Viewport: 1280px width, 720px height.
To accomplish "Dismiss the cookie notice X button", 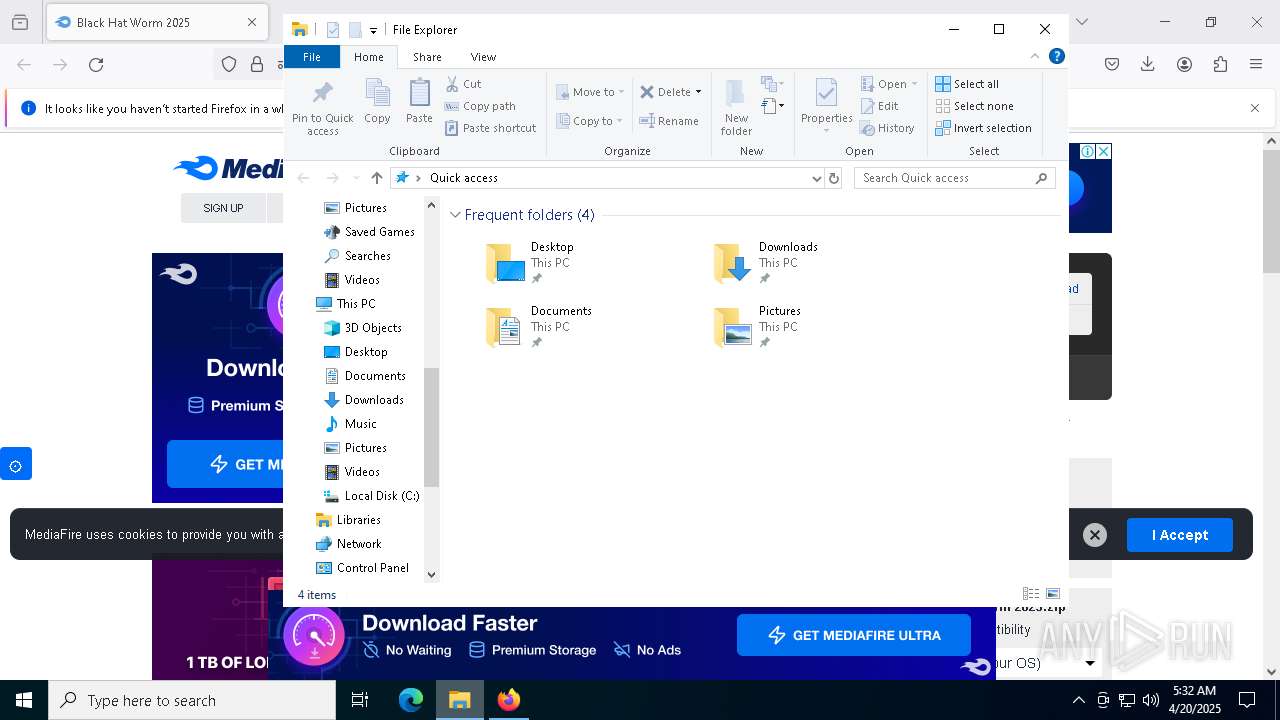I will pos(1095,535).
